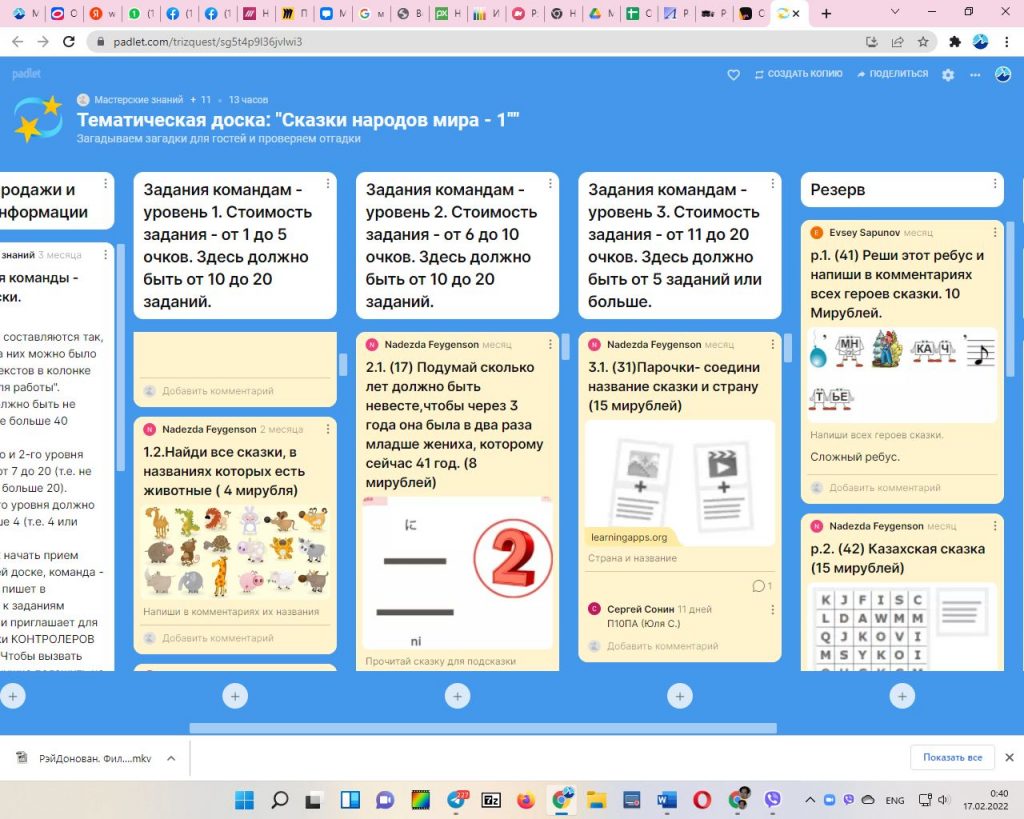Open the padlet three-dot more menu in header
Image resolution: width=1024 pixels, height=819 pixels.
[x=975, y=75]
